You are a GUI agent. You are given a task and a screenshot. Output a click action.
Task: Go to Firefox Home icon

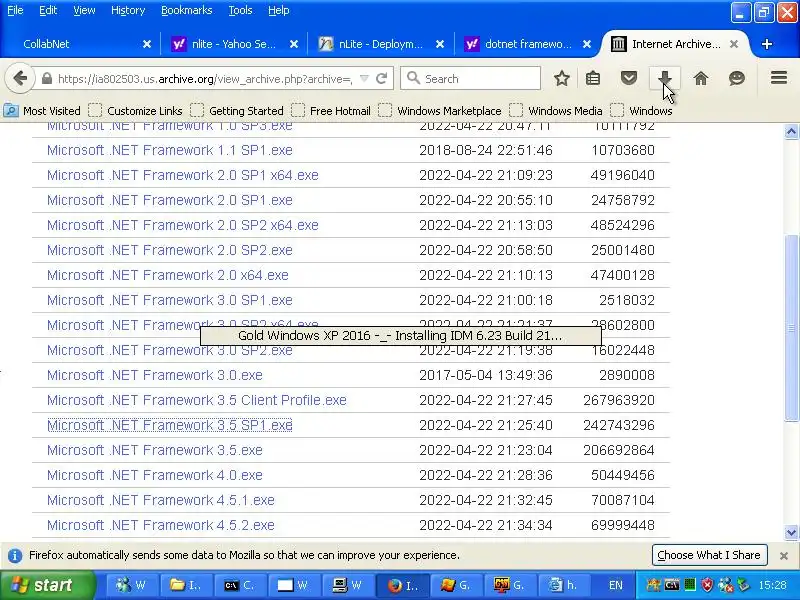point(701,79)
